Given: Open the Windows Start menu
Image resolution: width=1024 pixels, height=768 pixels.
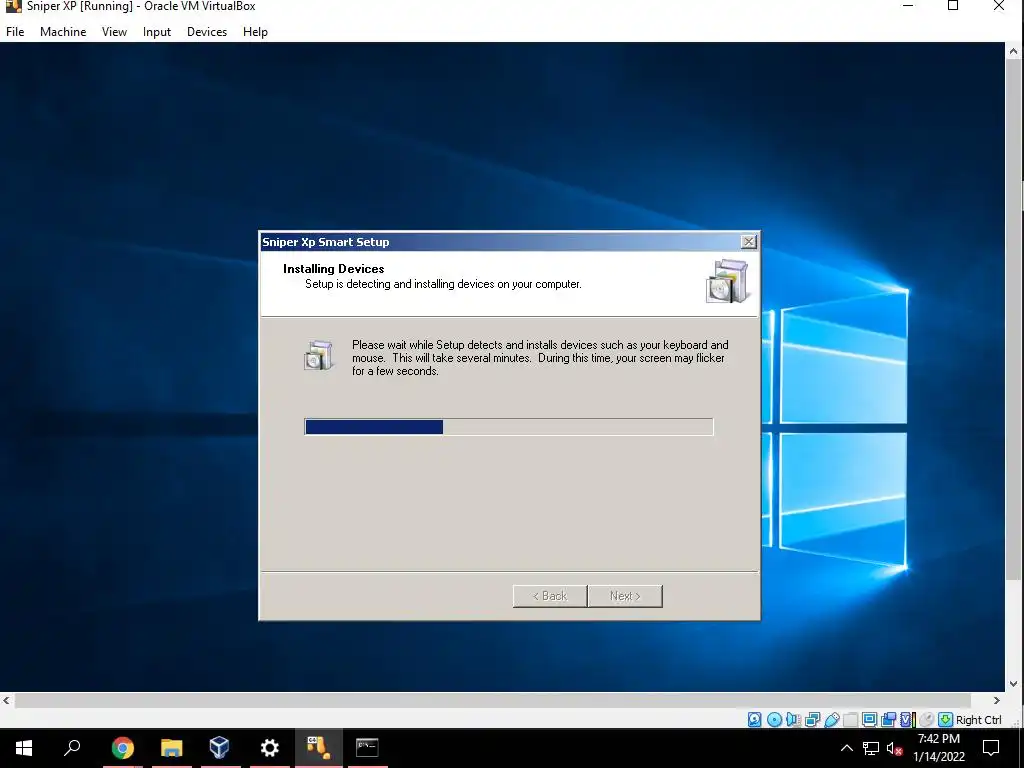Looking at the screenshot, I should tap(24, 747).
